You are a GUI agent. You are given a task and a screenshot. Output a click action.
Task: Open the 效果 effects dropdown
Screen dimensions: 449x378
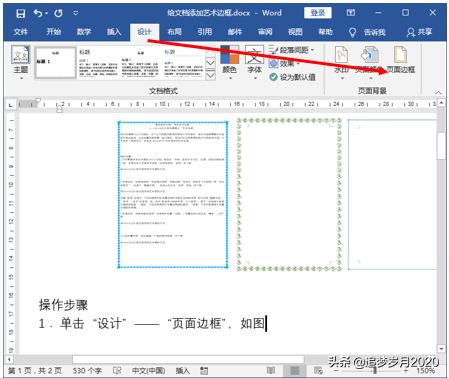coord(284,63)
